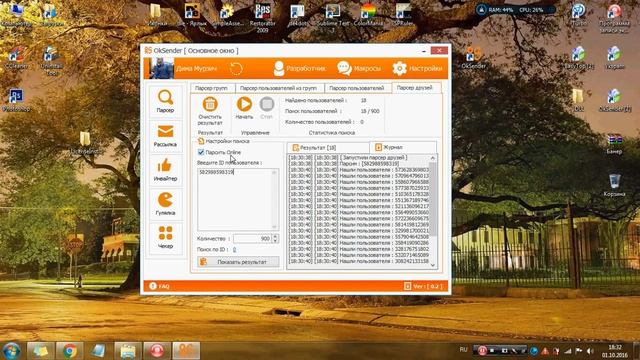Click inside the user ID text area

coord(234,199)
